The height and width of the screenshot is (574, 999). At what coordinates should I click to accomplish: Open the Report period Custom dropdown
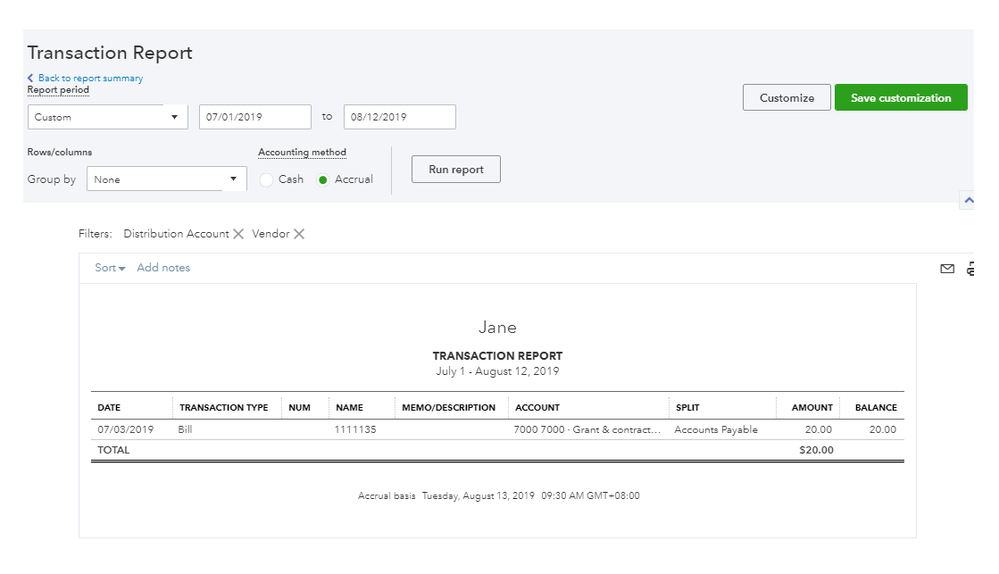pyautogui.click(x=107, y=117)
